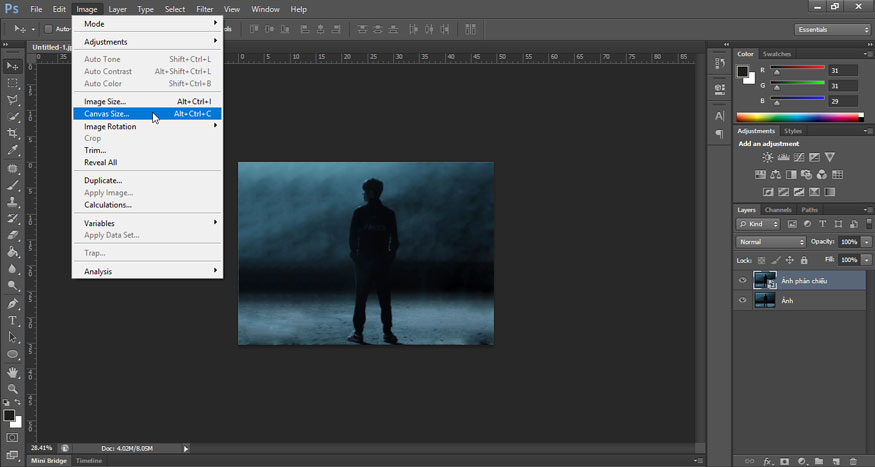875x467 pixels.
Task: Choose Image Size menu item
Action: click(x=147, y=102)
